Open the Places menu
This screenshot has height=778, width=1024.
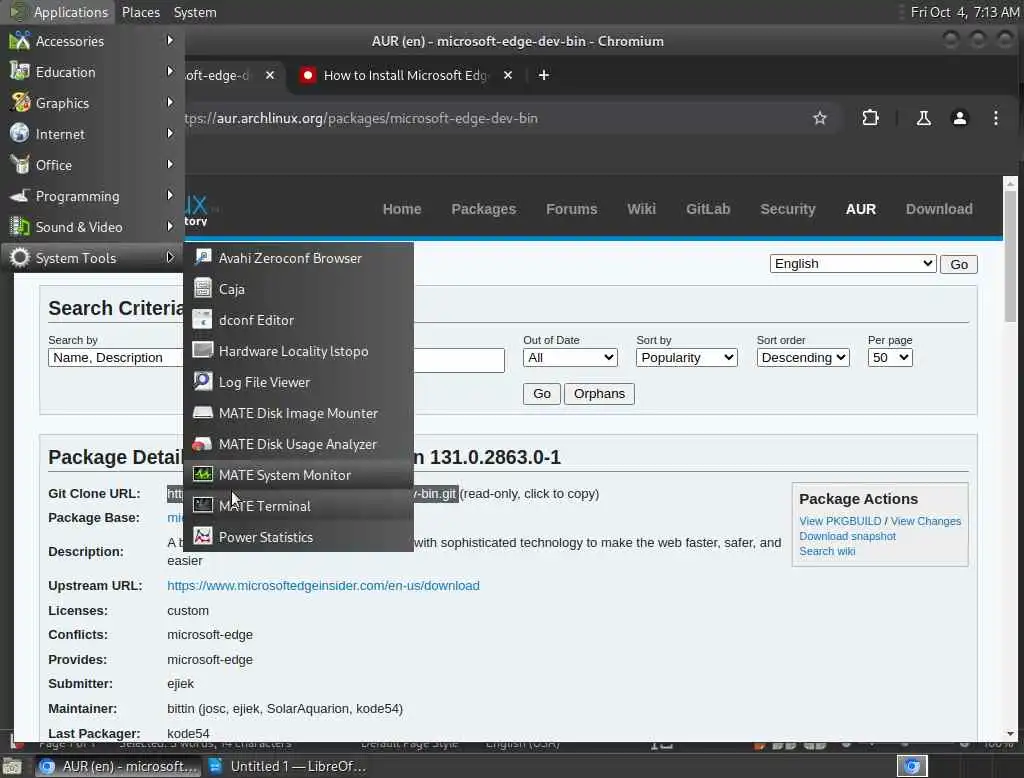141,12
